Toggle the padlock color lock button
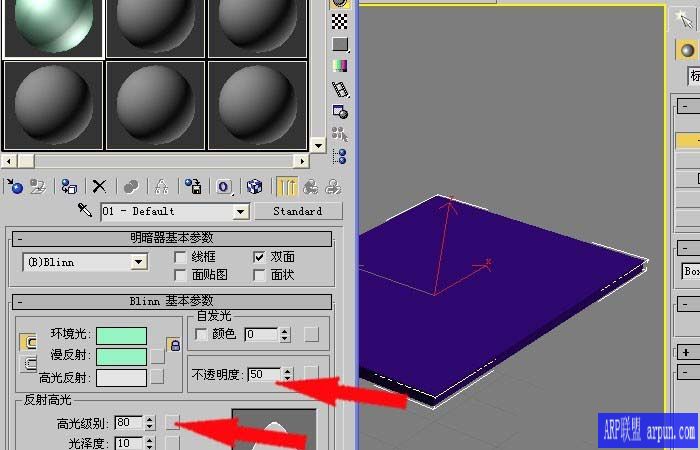700x450 pixels. (x=174, y=345)
